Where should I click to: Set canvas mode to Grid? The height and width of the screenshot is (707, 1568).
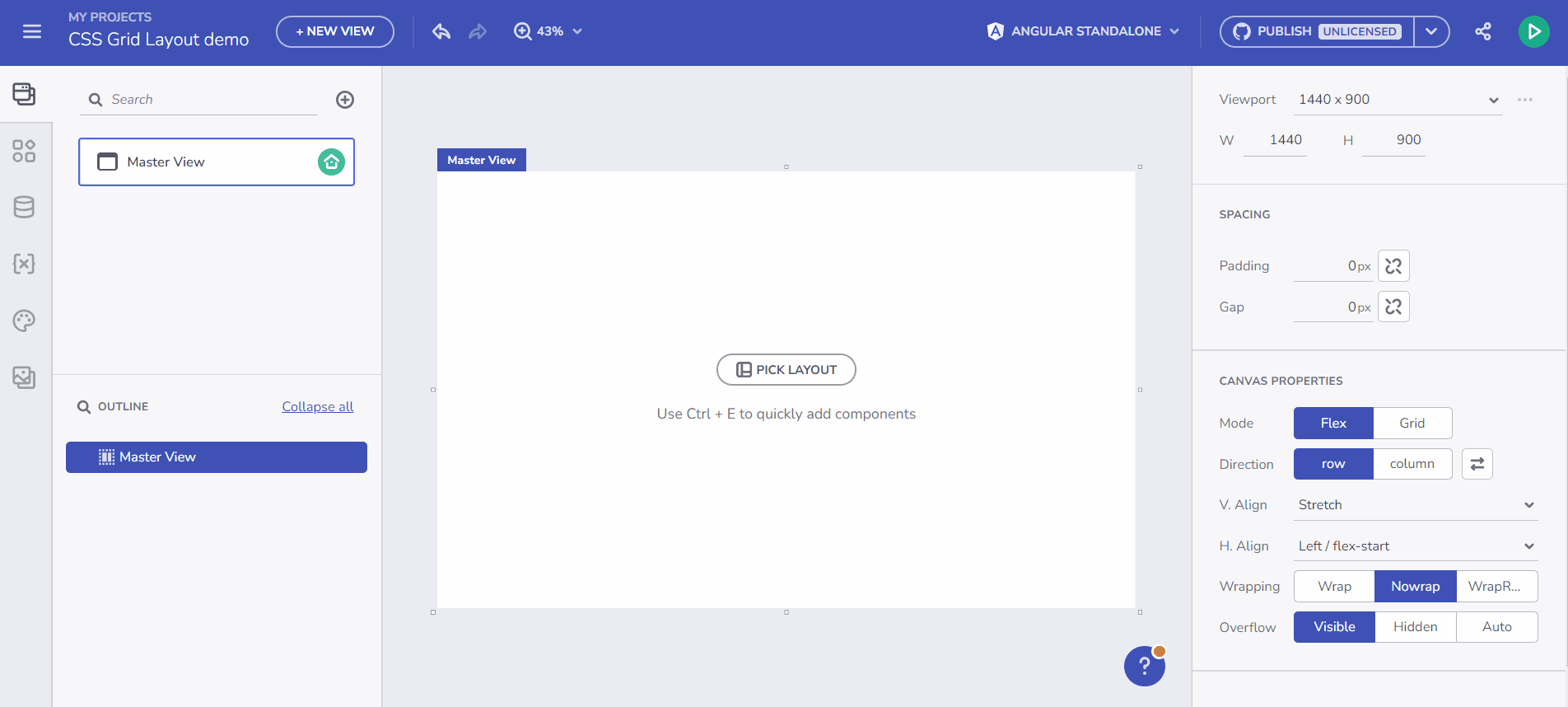point(1412,424)
